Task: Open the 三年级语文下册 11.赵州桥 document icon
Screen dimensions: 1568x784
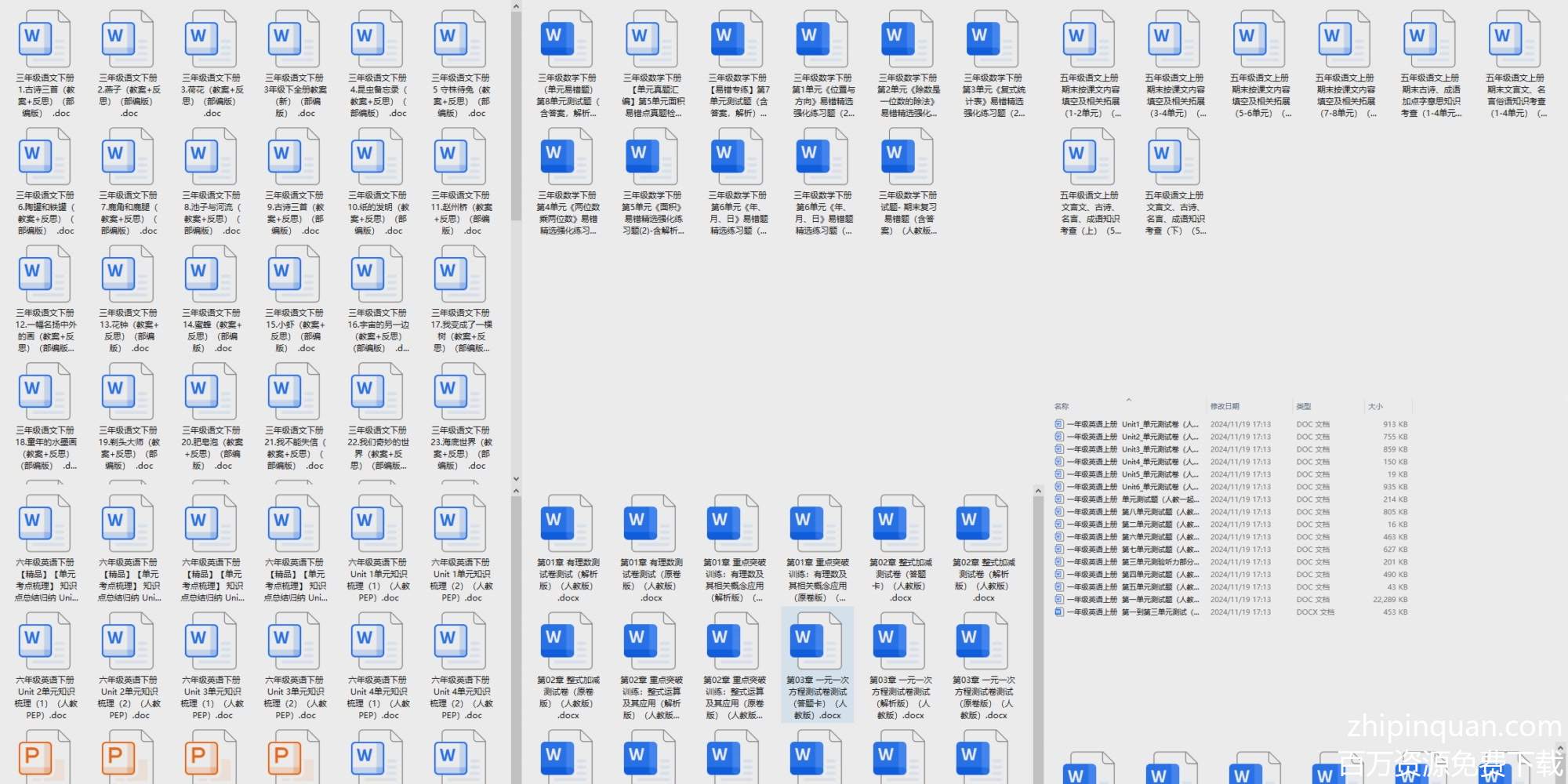Action: [x=460, y=157]
